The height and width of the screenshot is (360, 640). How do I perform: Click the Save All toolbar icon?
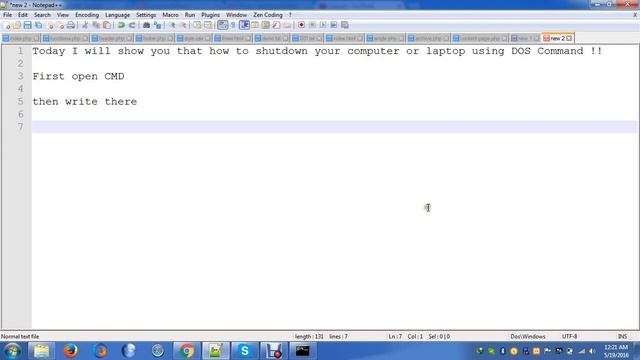(x=38, y=25)
